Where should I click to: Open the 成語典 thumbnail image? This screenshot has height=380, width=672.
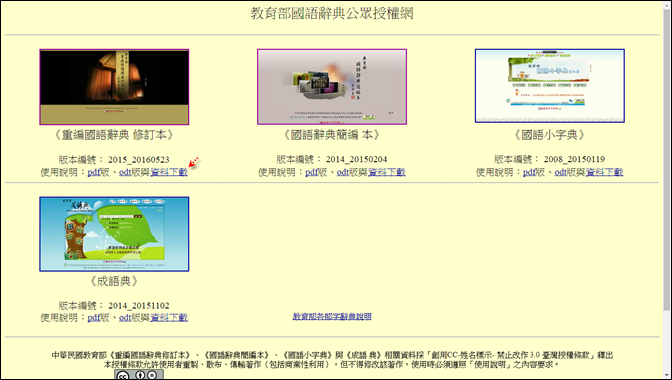pos(114,234)
